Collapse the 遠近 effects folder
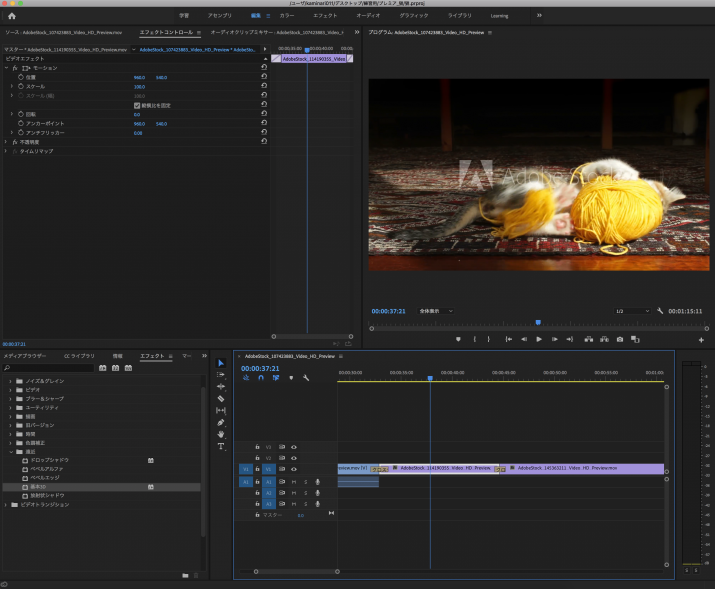Screen dimensions: 715x589 [11, 451]
